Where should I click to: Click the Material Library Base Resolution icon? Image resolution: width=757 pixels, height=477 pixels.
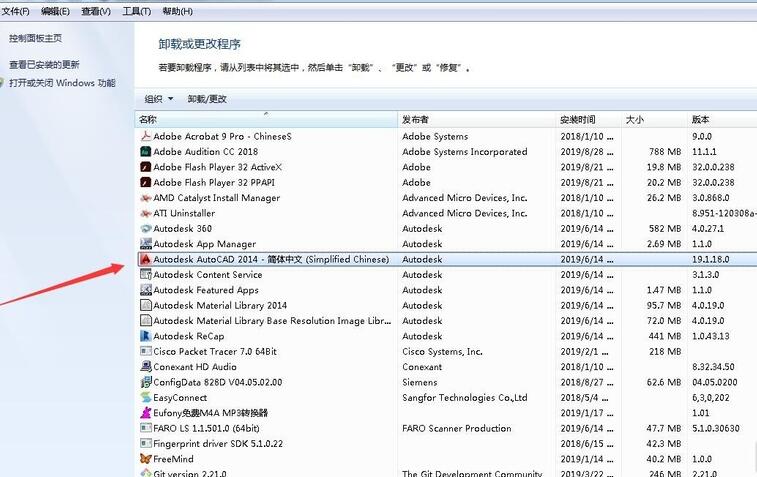(x=145, y=321)
